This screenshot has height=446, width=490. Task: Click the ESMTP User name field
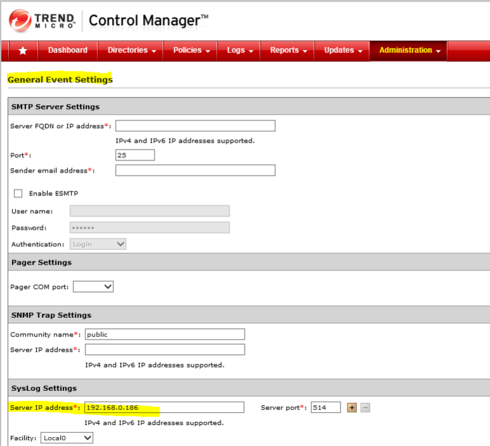150,211
